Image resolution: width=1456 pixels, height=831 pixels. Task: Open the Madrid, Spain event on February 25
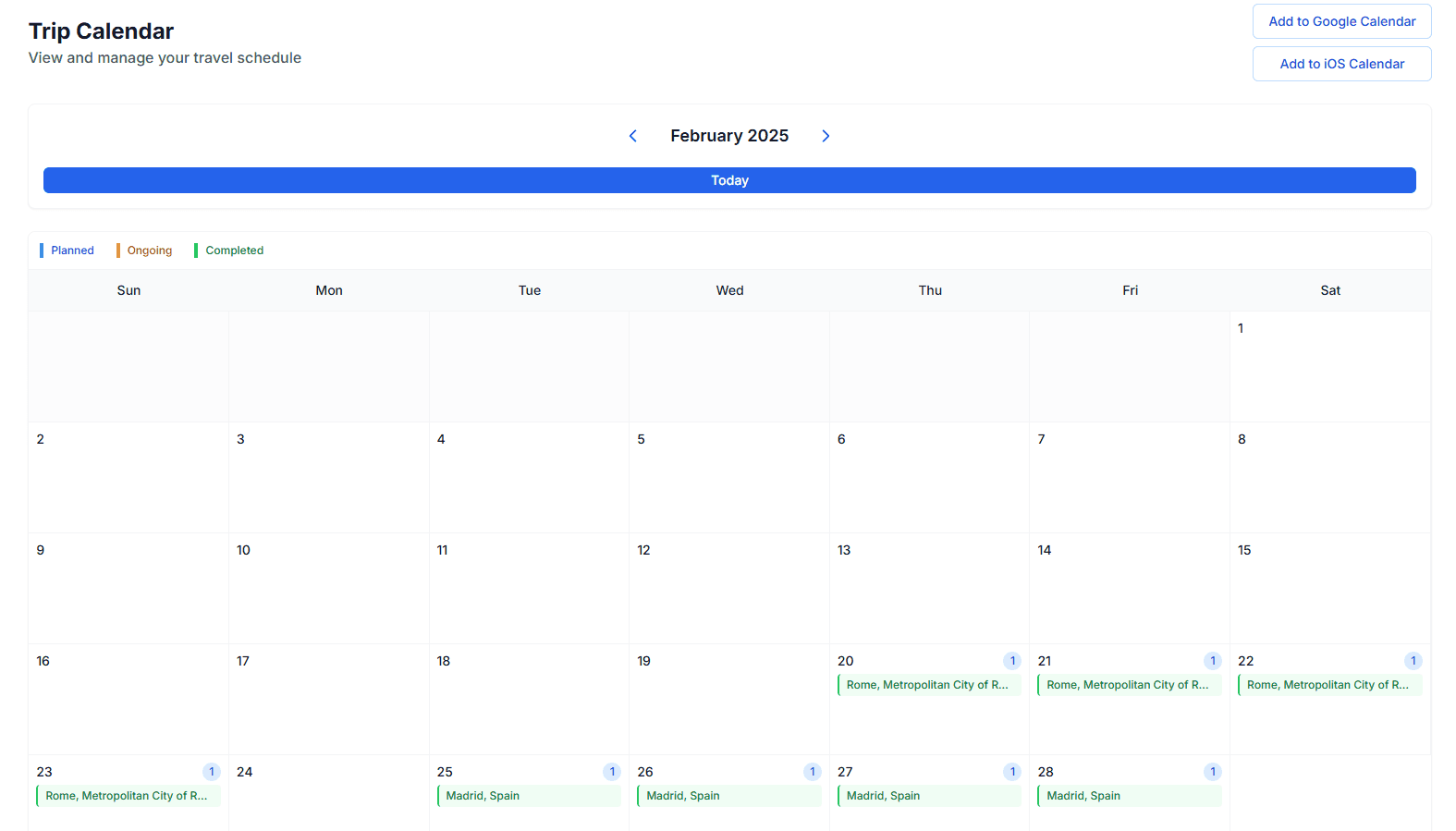[529, 796]
